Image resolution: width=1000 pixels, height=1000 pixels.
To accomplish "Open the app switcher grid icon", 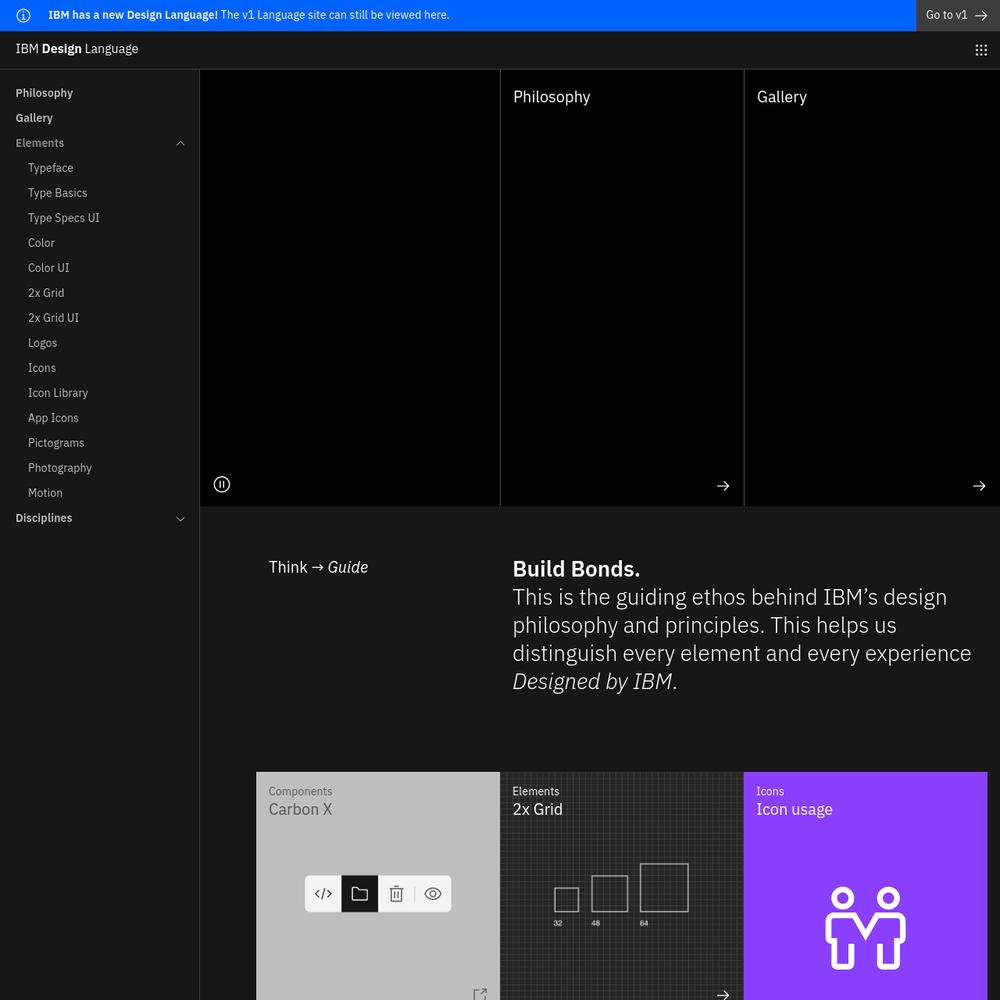I will click(981, 50).
